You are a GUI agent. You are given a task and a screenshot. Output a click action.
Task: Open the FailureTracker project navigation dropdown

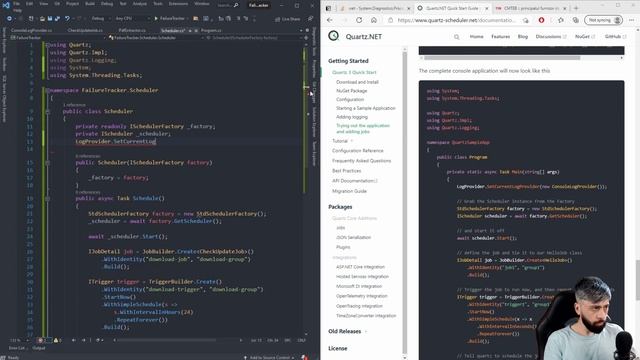pos(58,38)
